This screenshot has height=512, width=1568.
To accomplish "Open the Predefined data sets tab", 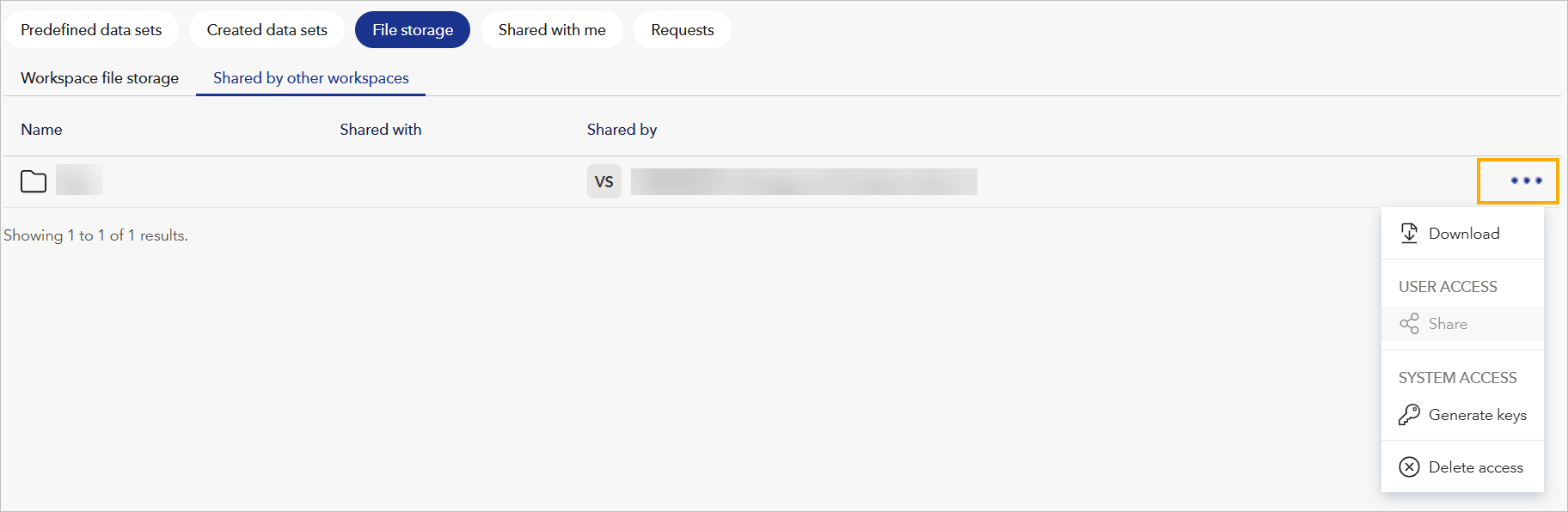I will point(91,30).
